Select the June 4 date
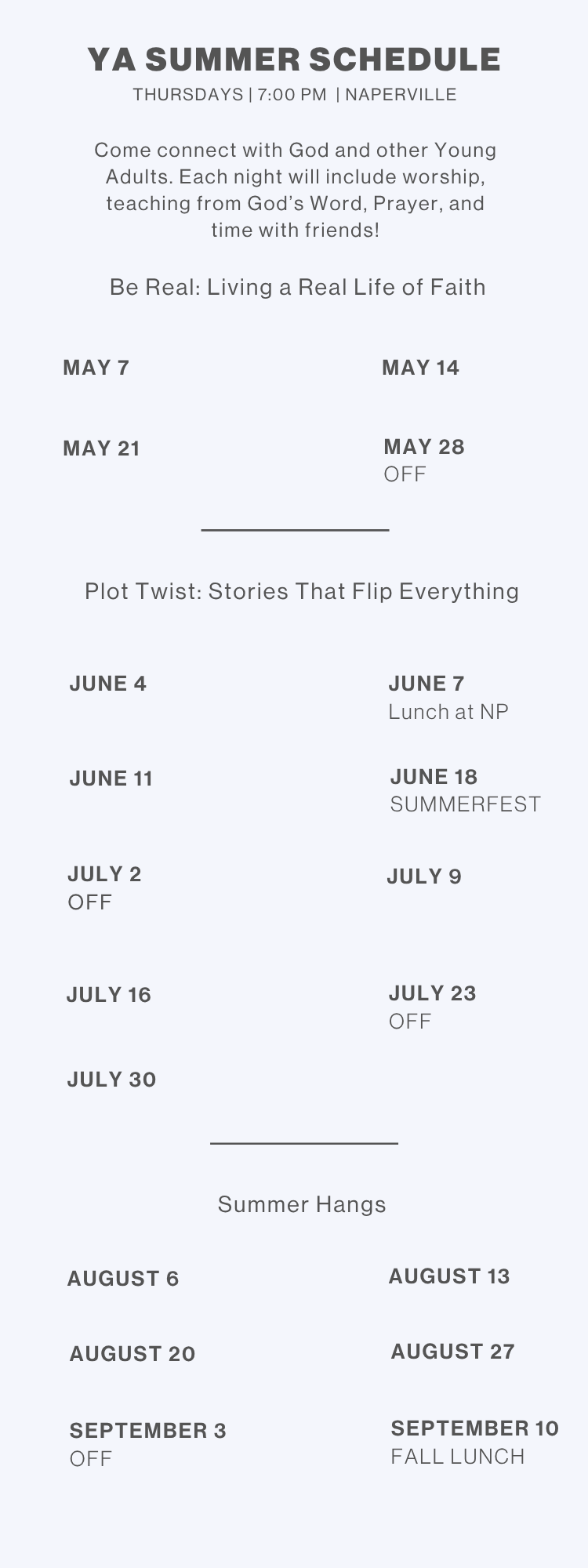Image resolution: width=588 pixels, height=1568 pixels. click(108, 684)
